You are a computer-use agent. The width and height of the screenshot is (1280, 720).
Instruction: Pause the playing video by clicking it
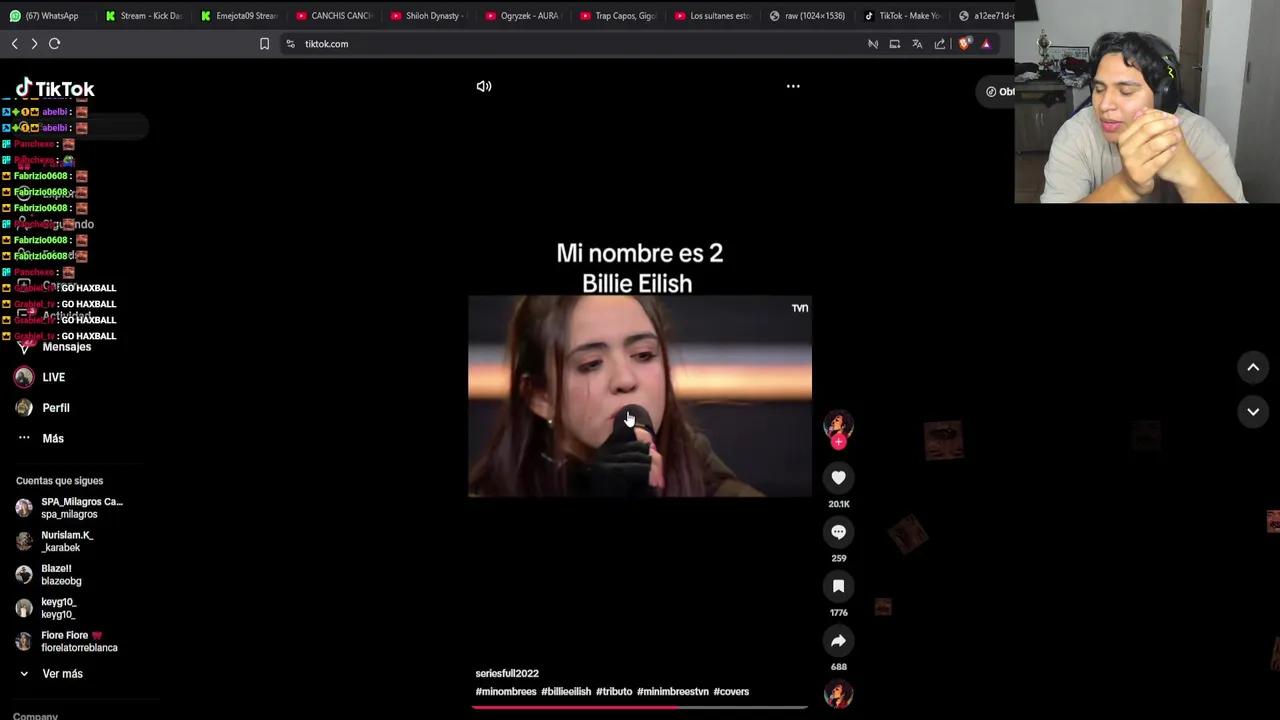640,396
